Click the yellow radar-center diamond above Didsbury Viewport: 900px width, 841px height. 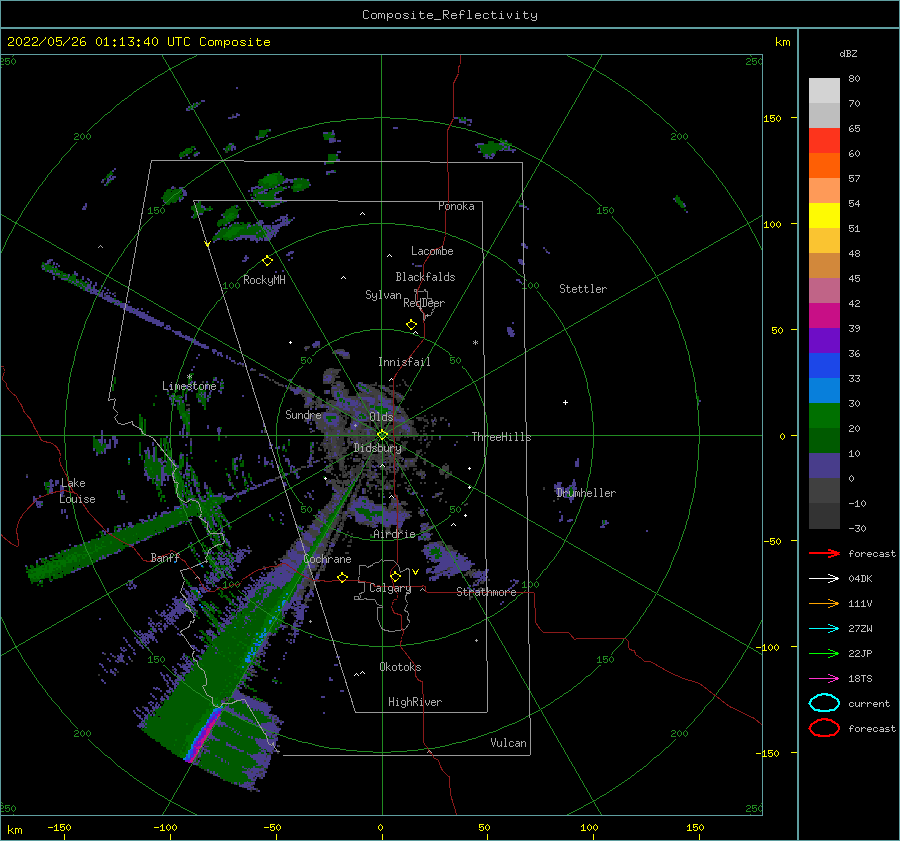tap(382, 435)
